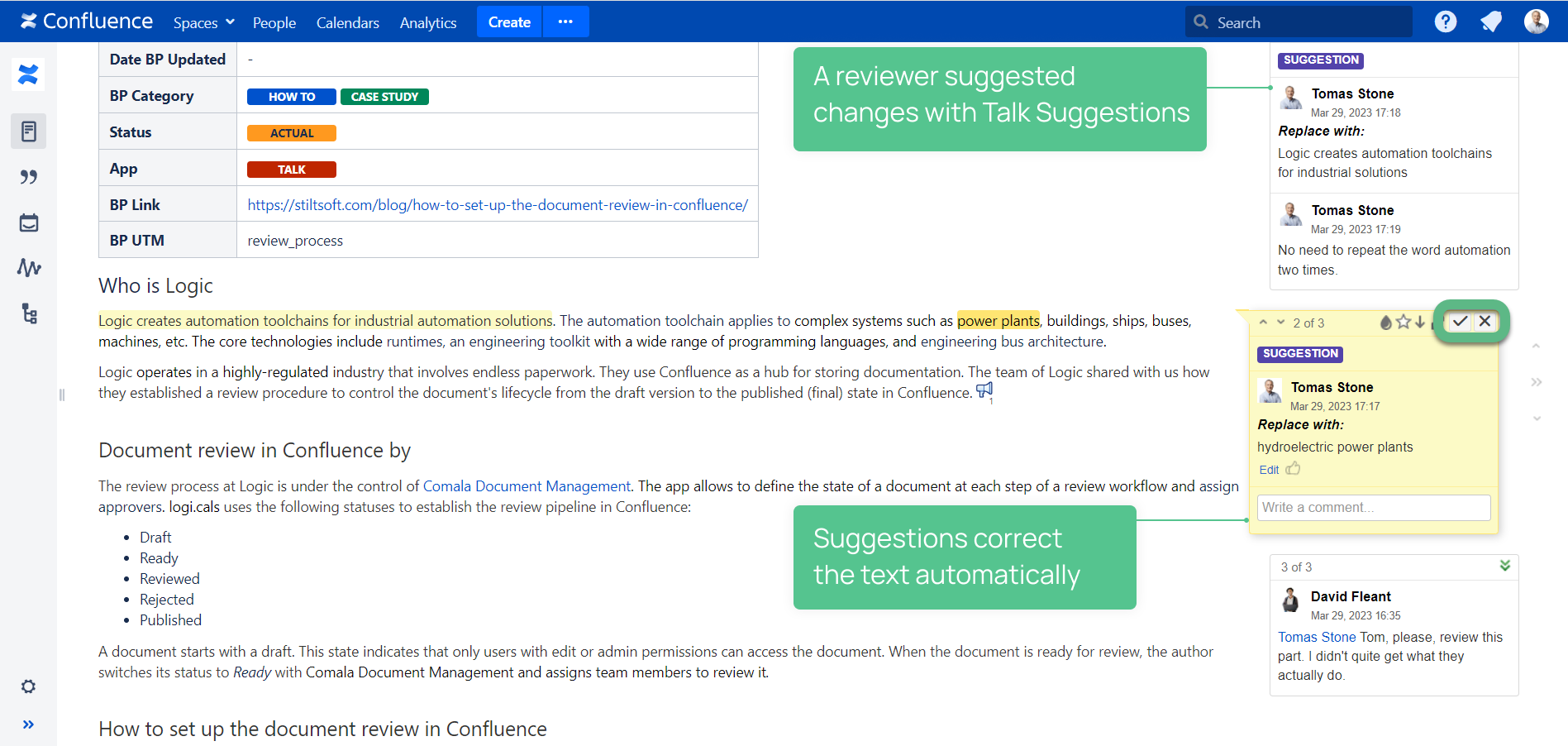Expand the left sidebar with double chevron
The image size is (1568, 746).
tap(28, 724)
